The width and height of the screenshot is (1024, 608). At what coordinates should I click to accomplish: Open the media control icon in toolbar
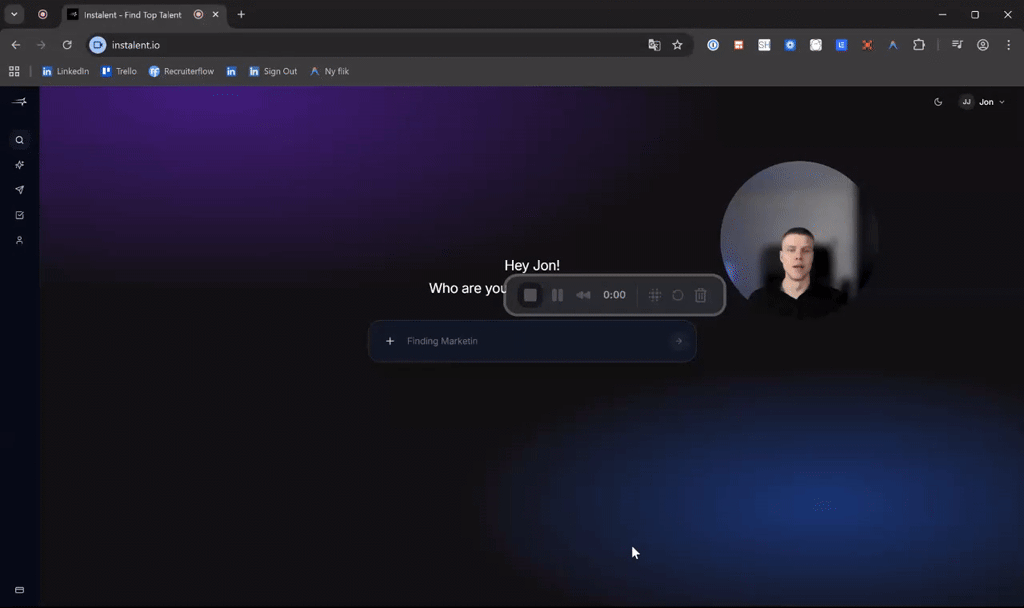tap(957, 45)
